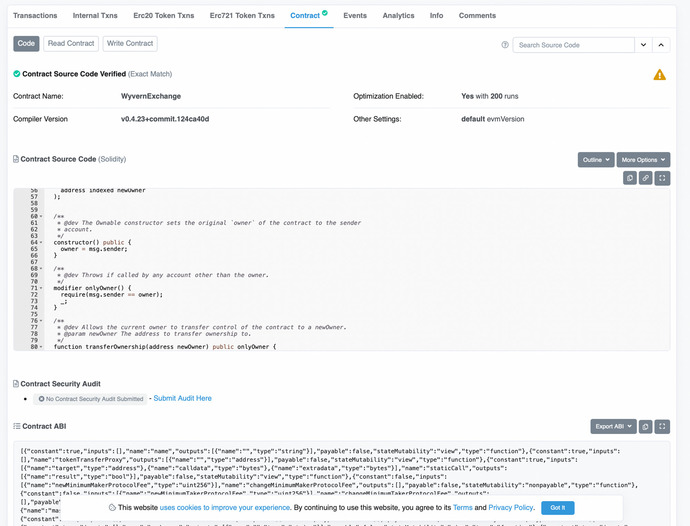Copy the contract source code

(x=630, y=178)
